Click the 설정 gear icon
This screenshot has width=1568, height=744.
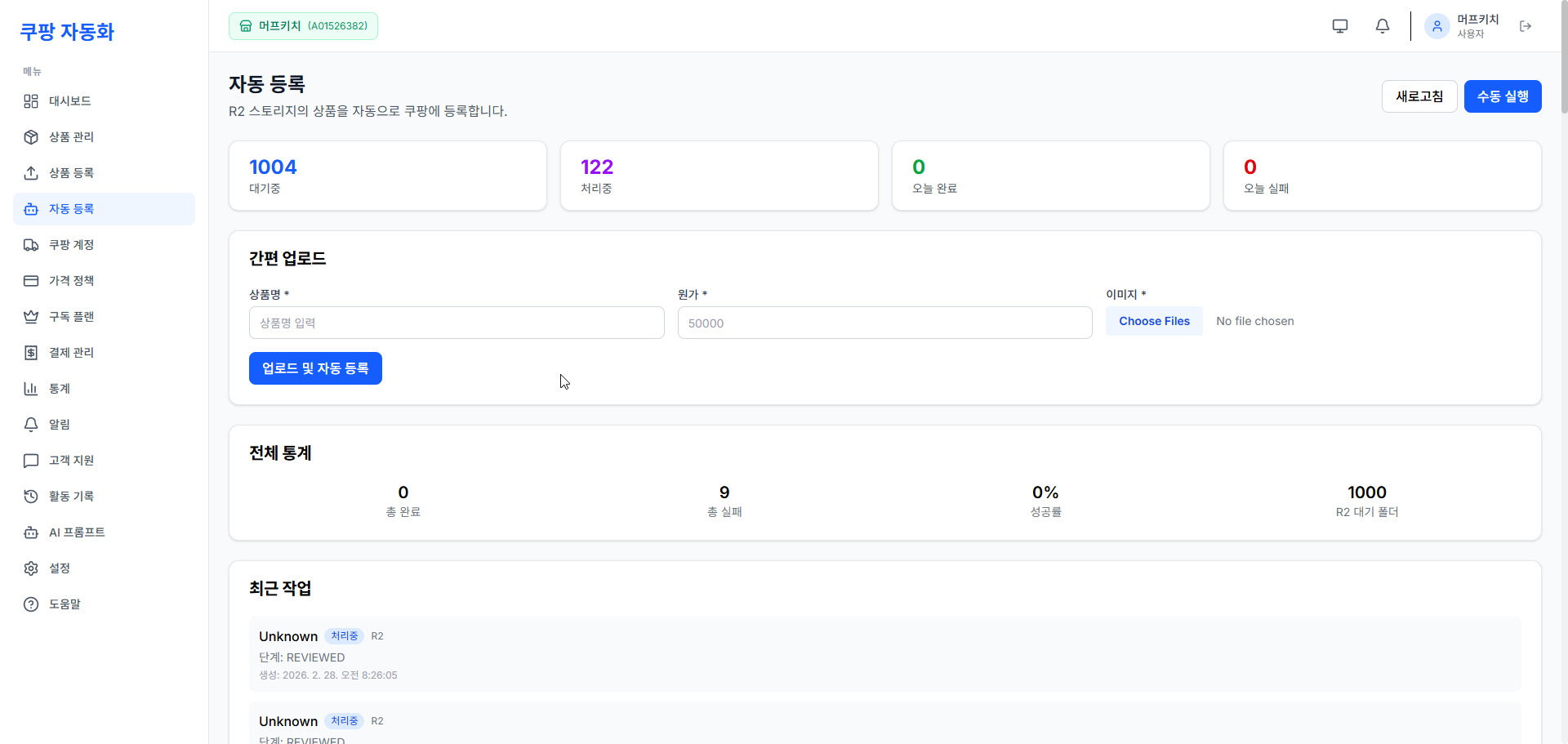click(x=31, y=568)
